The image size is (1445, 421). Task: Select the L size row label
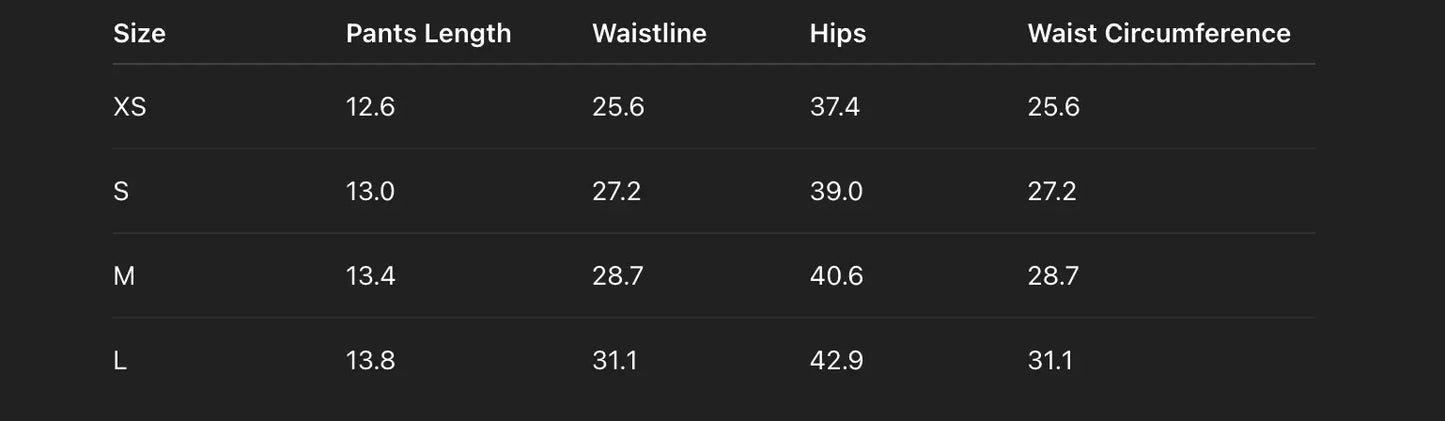(x=120, y=361)
